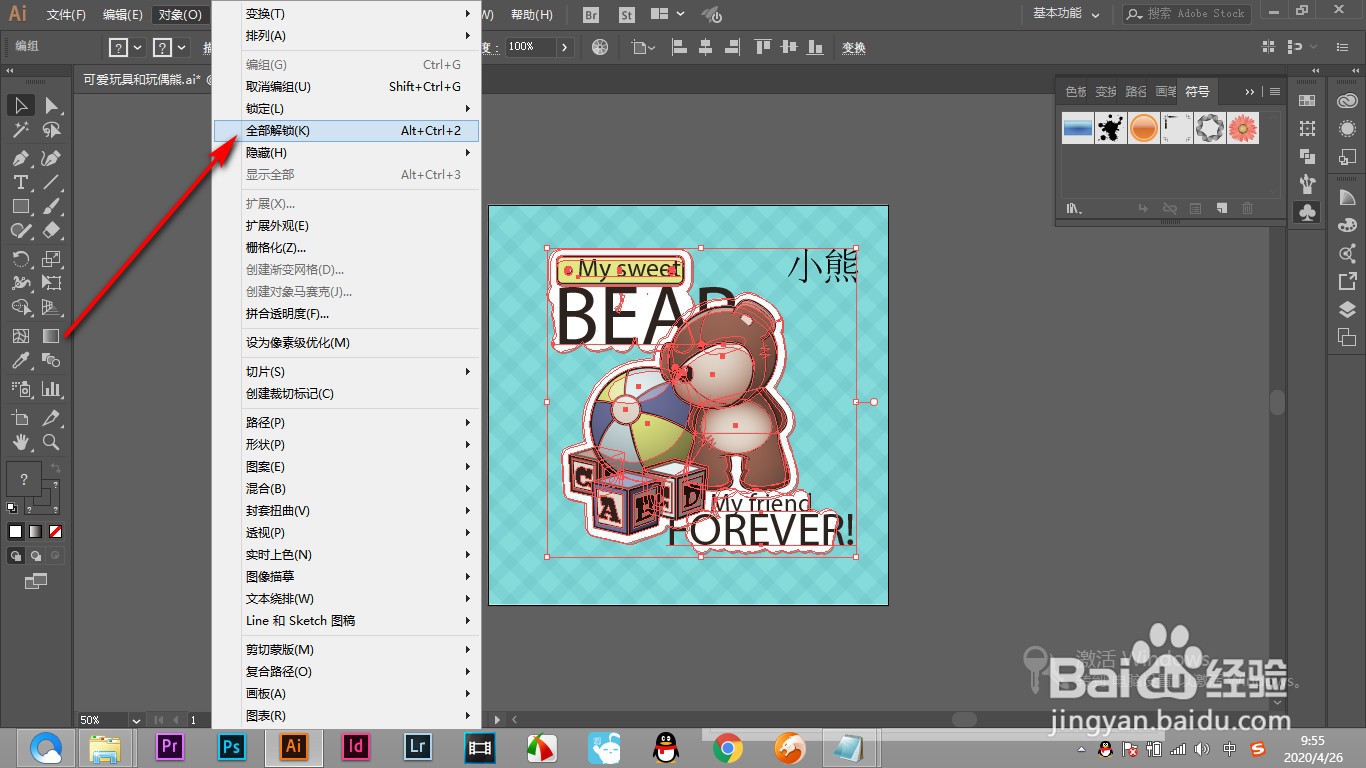Screen dimensions: 1366x768
Task: Select the Line Segment tool
Action: tap(51, 182)
